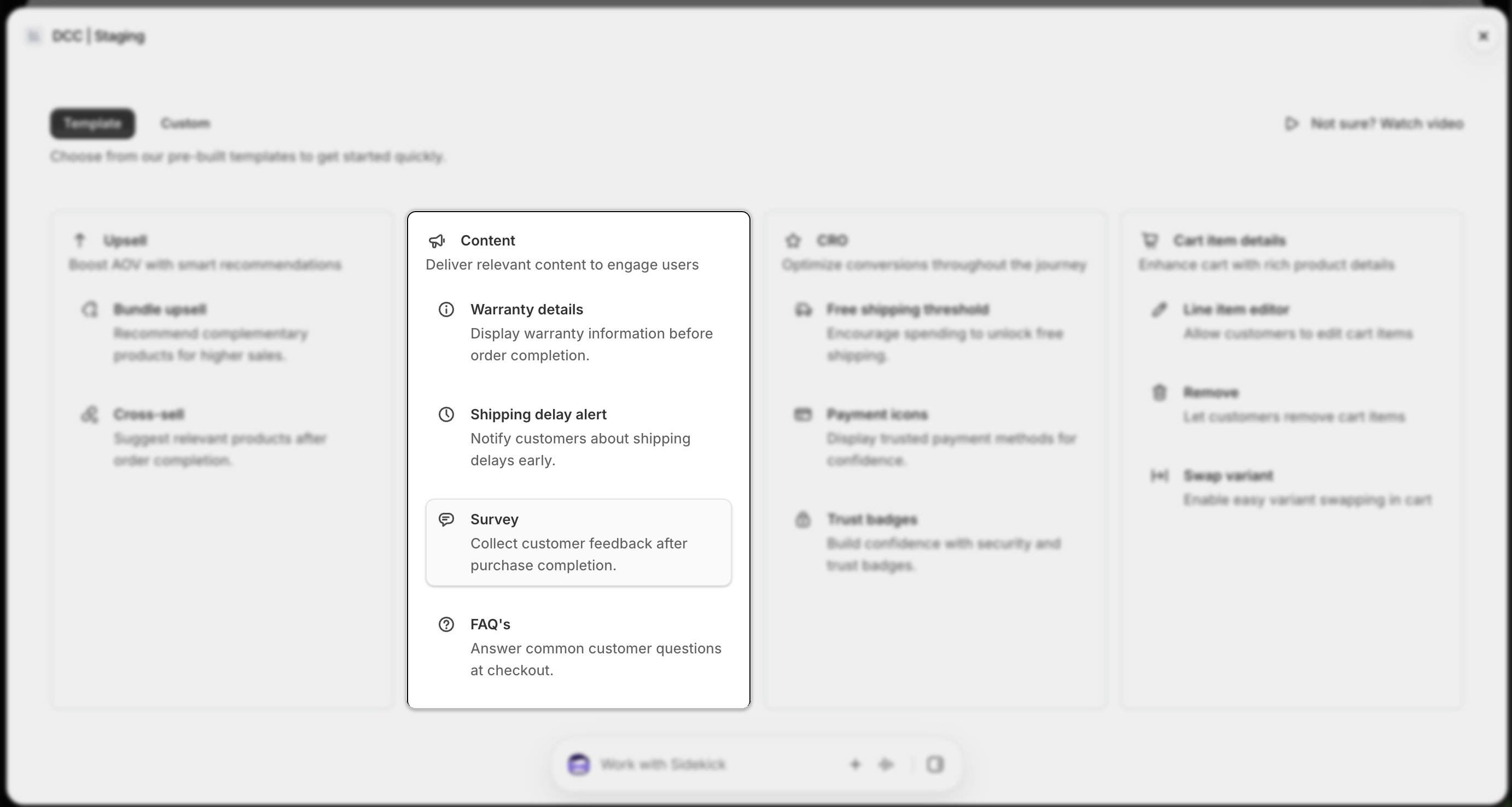
Task: Click the Cross-sell icon
Action: (89, 414)
